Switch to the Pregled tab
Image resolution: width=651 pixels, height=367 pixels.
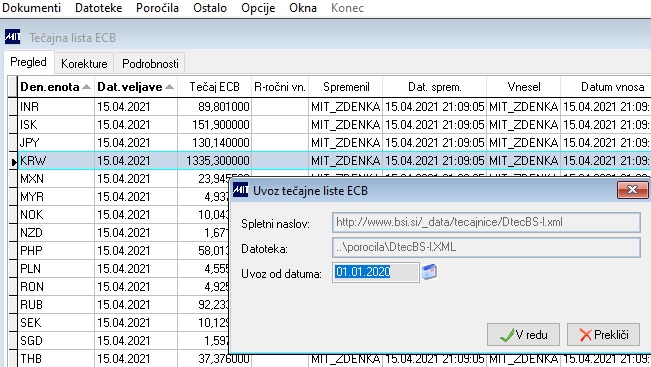point(28,62)
